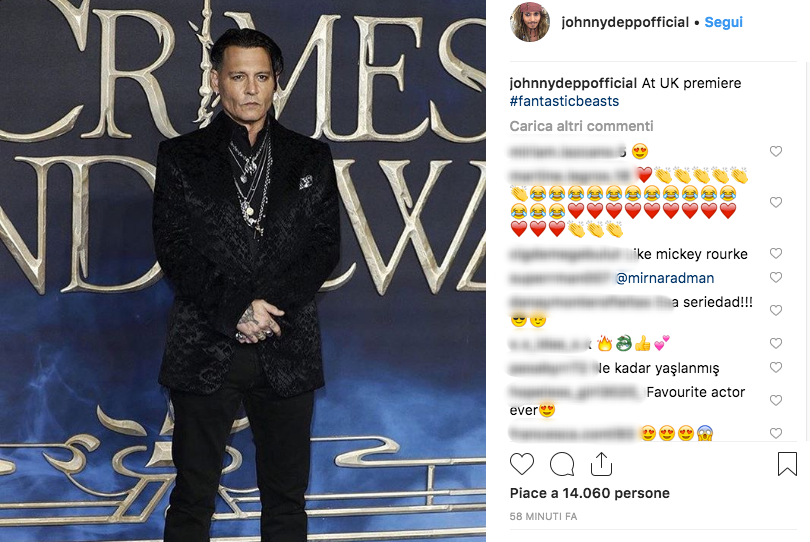This screenshot has width=810, height=542.
Task: Share the post via the share icon
Action: pos(601,463)
